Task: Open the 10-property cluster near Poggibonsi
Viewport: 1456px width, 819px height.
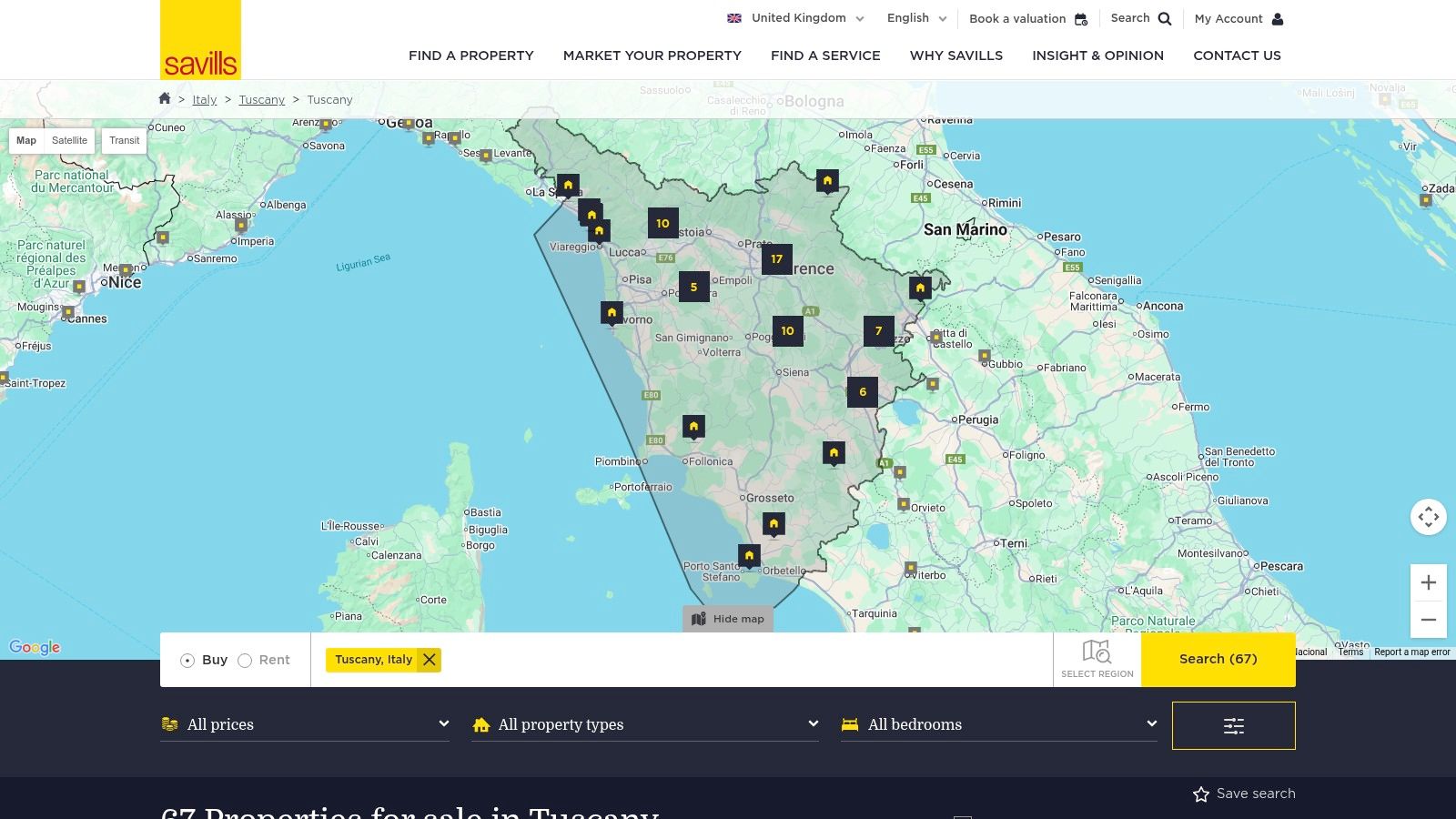Action: click(787, 331)
